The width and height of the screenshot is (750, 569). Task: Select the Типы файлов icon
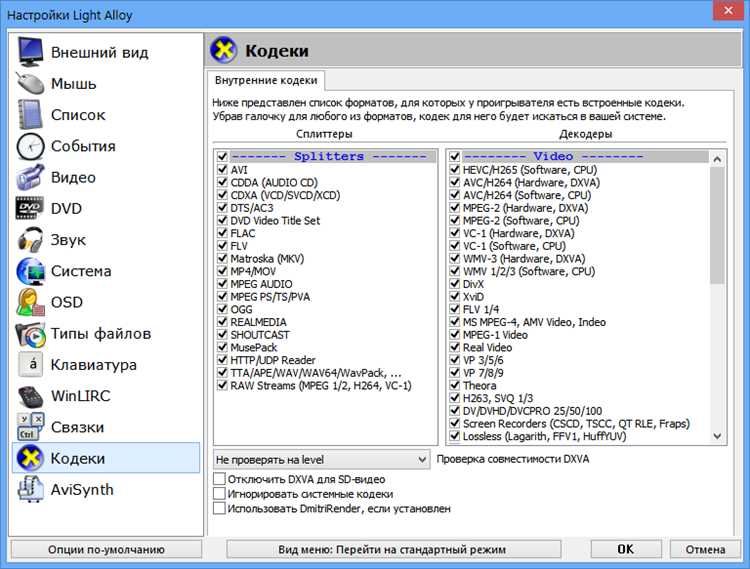click(x=30, y=334)
